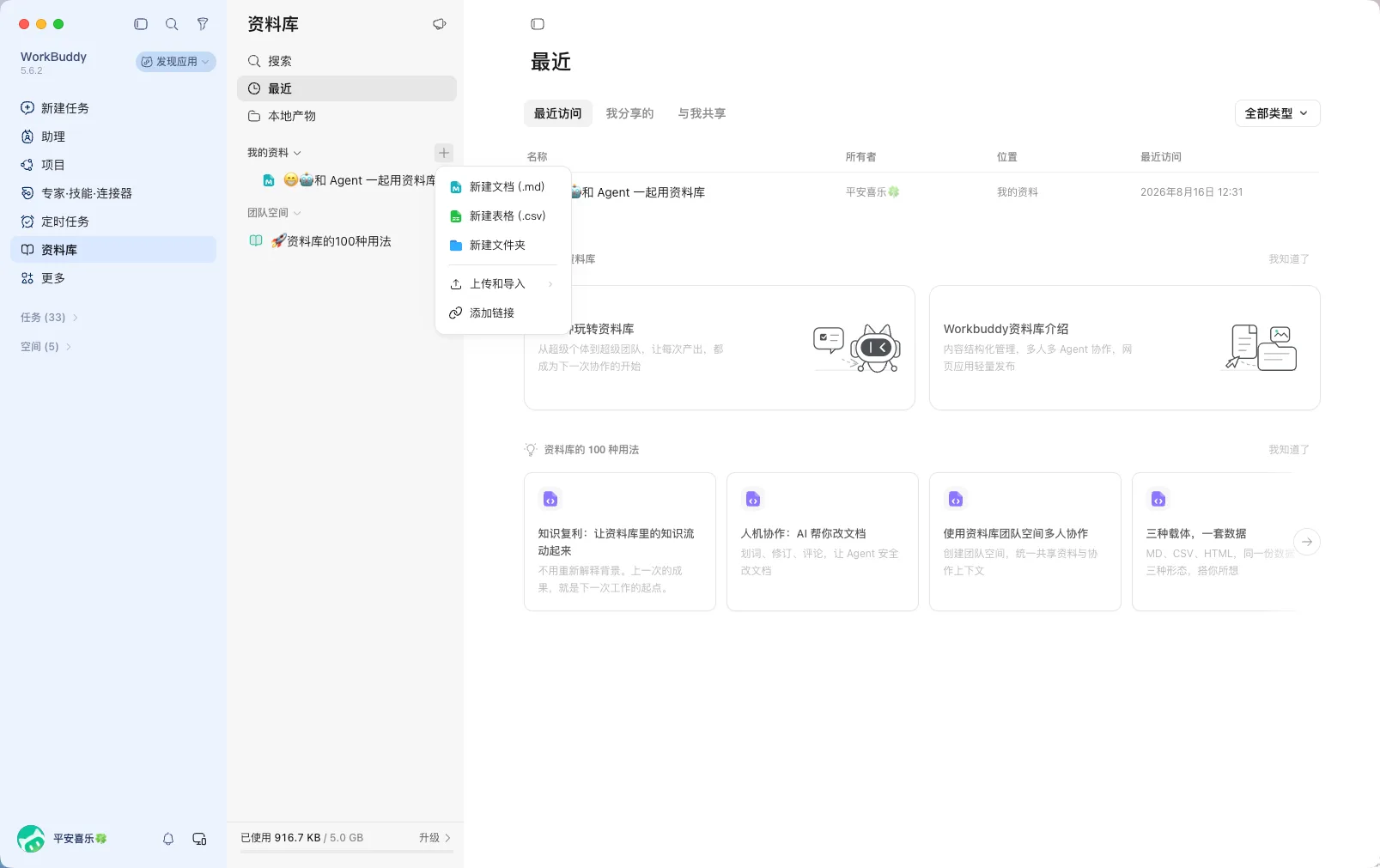Switch to 我分享的 tab

(629, 113)
